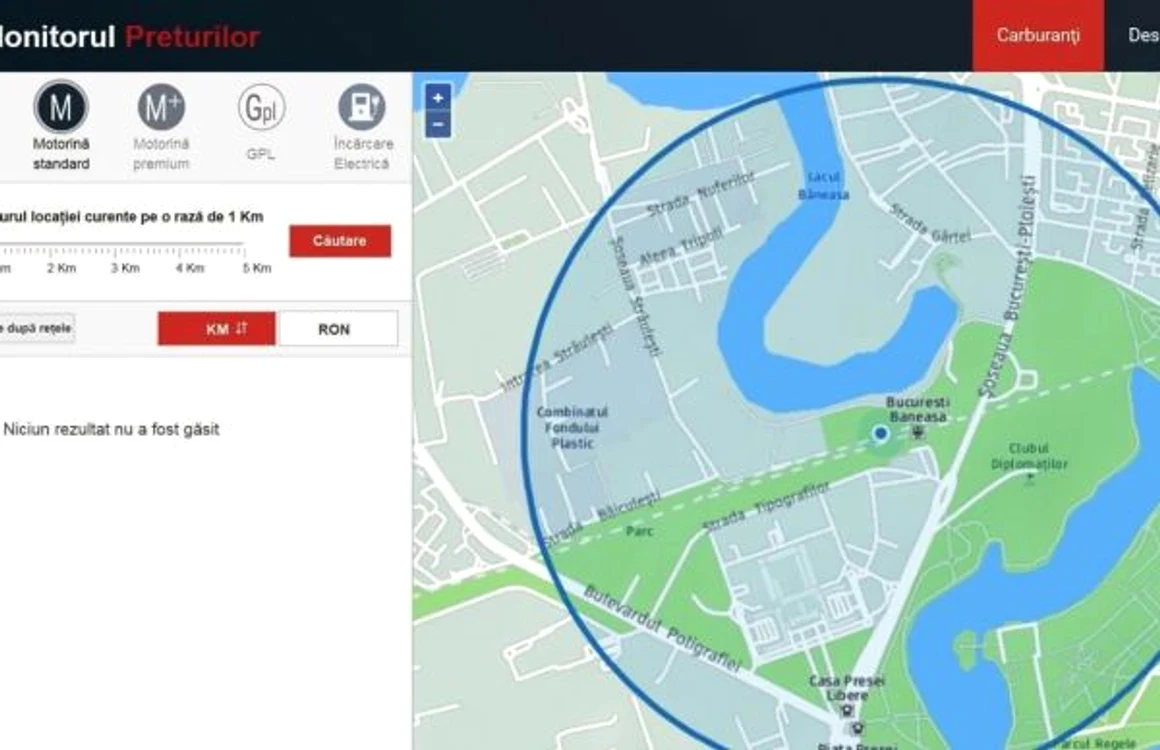Viewport: 1160px width, 750px height.
Task: Click the Șoseaua București-Ploiești road label
Action: (x=1007, y=288)
